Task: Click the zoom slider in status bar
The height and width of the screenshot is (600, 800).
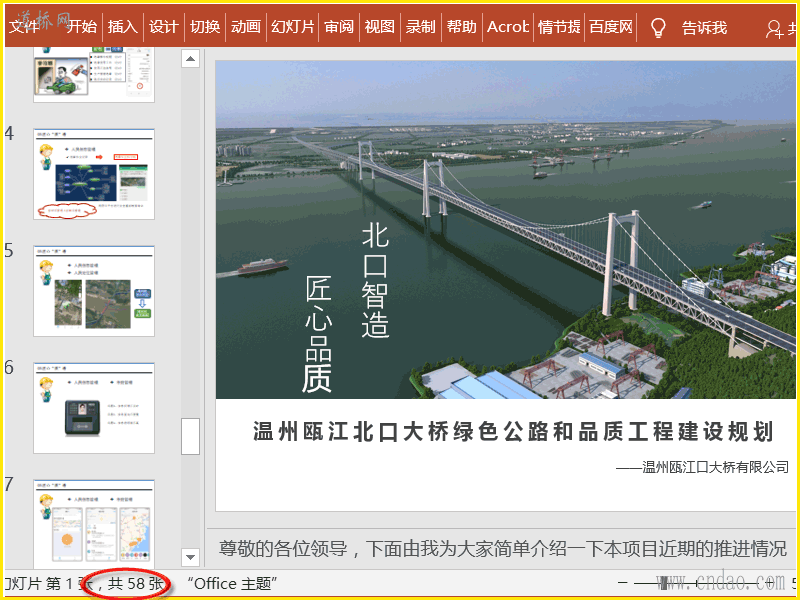Action: [696, 582]
